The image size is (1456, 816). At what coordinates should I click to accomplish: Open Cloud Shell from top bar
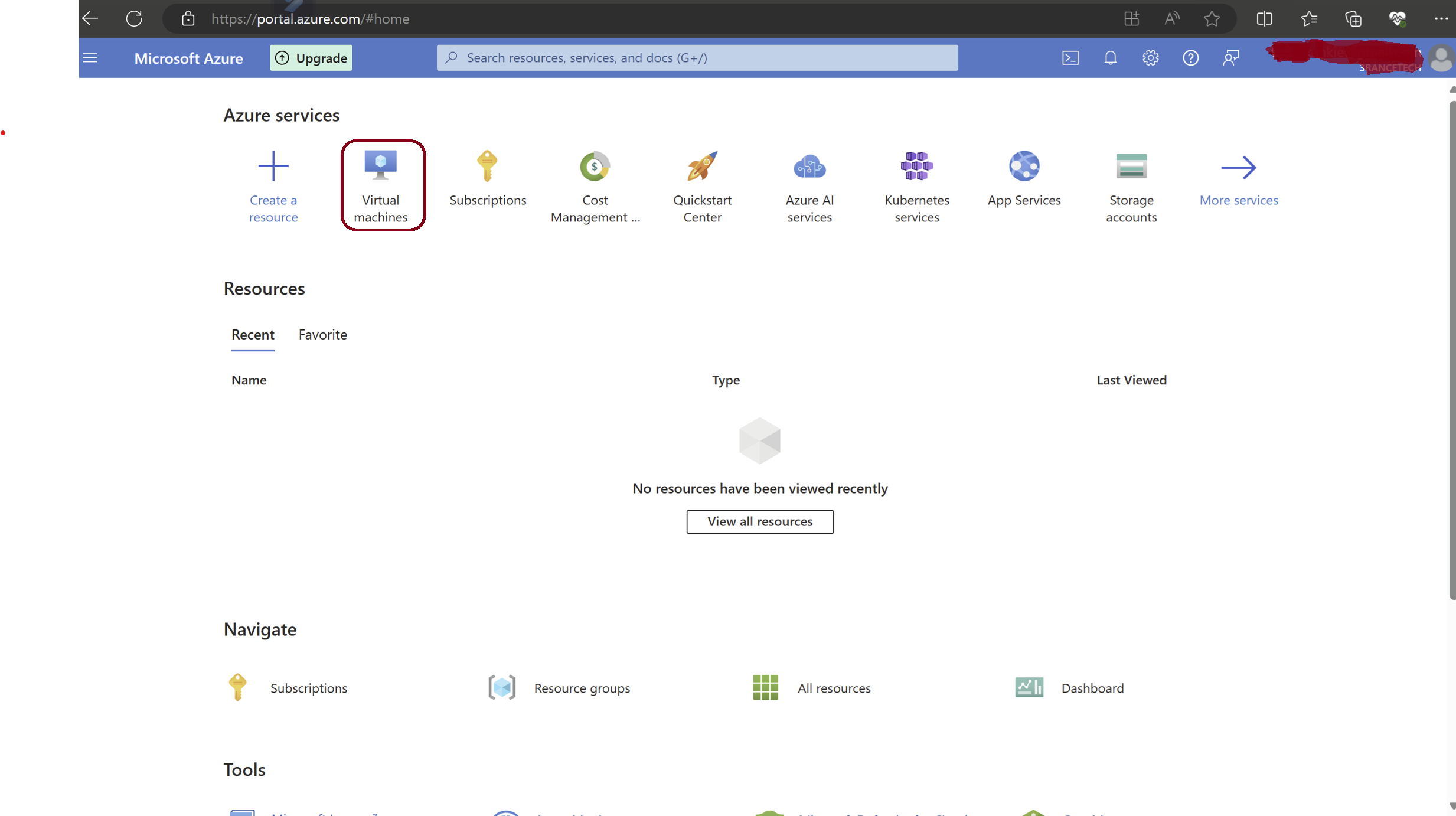tap(1070, 58)
